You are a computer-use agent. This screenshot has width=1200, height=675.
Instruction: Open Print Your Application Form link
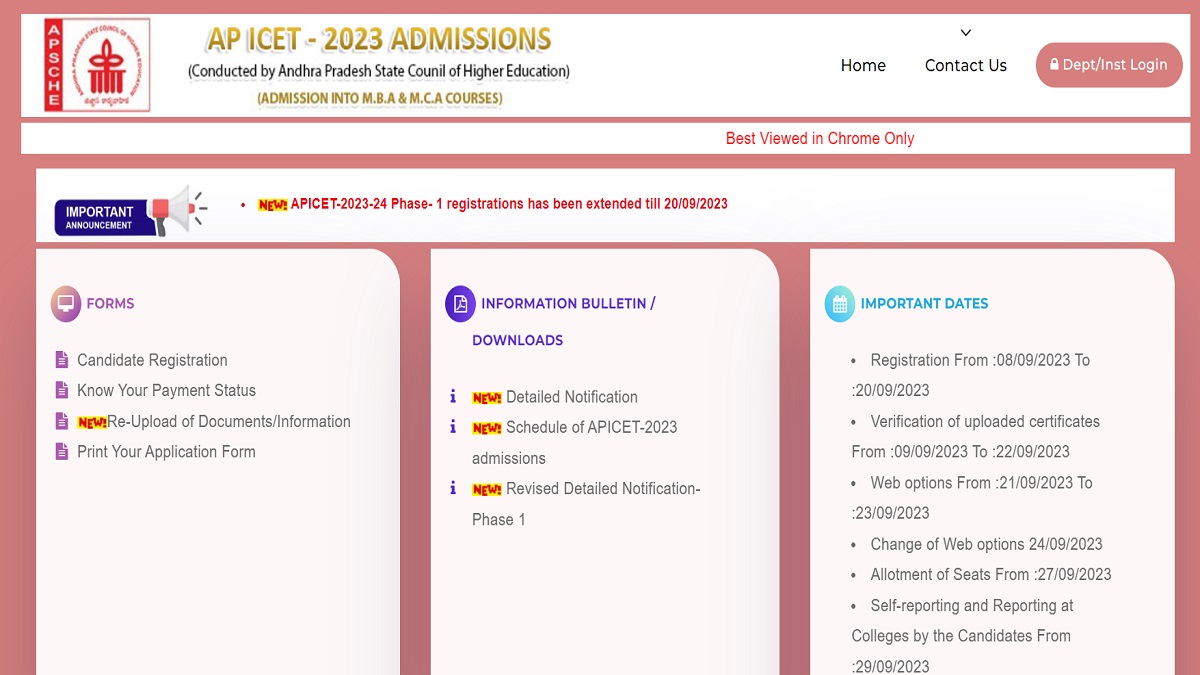(x=166, y=452)
